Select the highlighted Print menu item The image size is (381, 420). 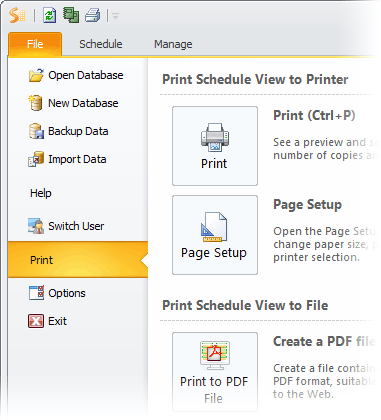[x=78, y=260]
